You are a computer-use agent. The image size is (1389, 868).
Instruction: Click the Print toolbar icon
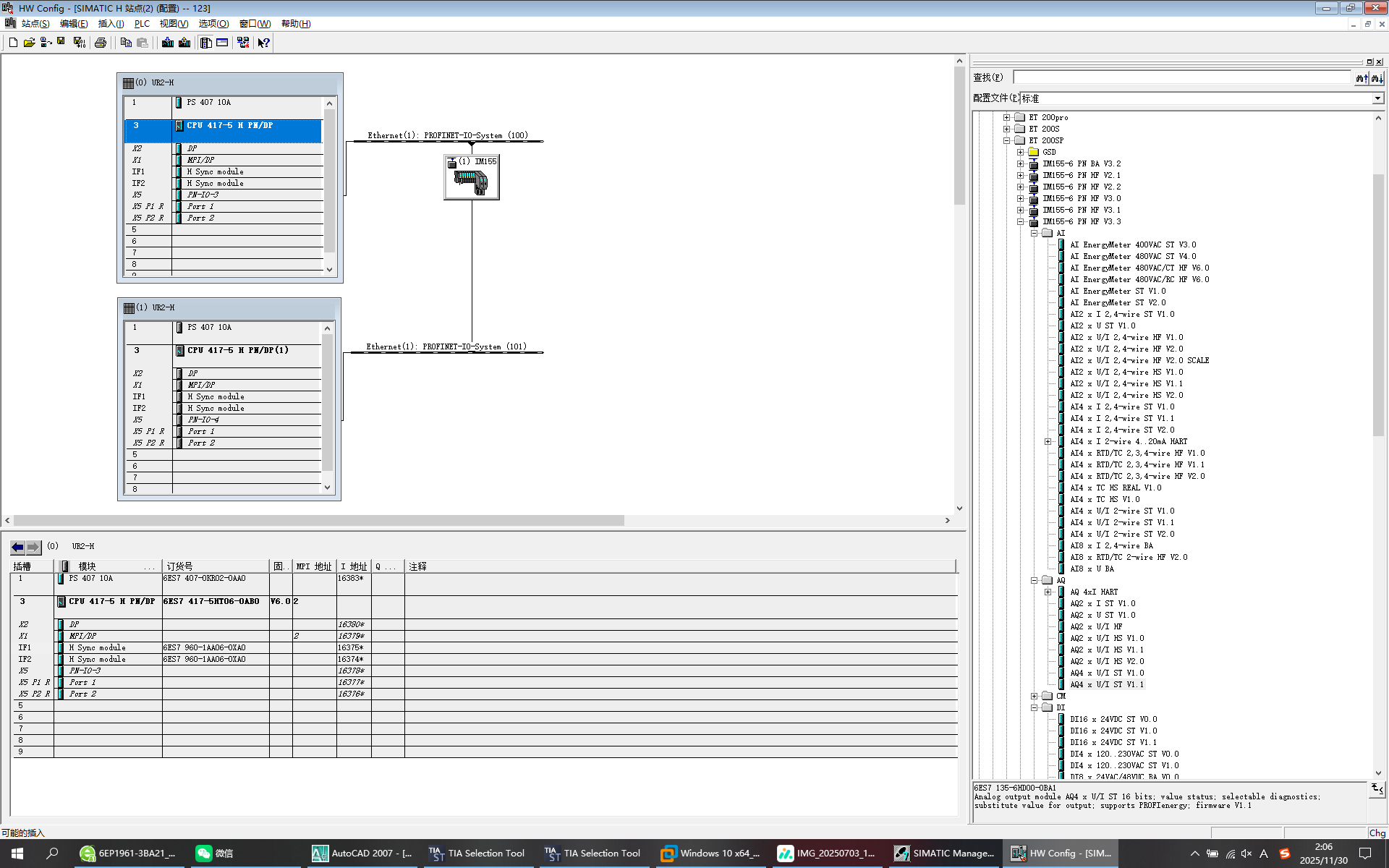coord(101,43)
